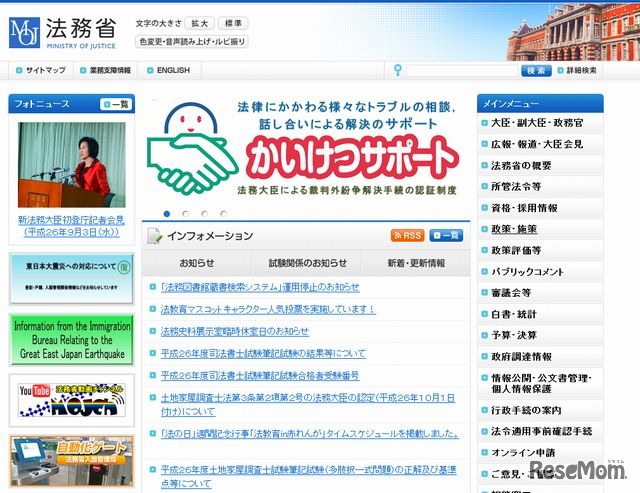Open 審議会等 menu item
The height and width of the screenshot is (493, 640).
[x=540, y=293]
